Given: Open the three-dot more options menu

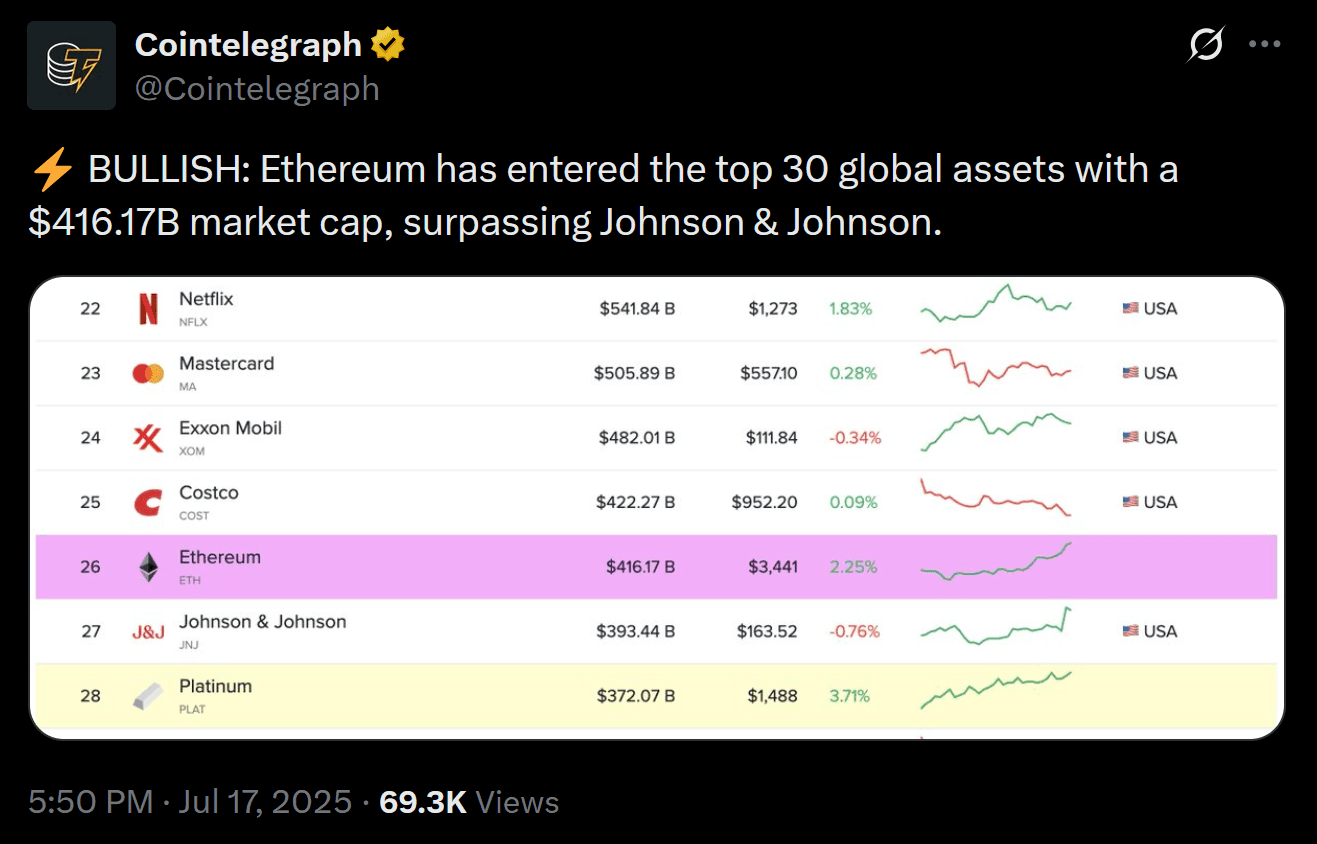Looking at the screenshot, I should point(1265,45).
